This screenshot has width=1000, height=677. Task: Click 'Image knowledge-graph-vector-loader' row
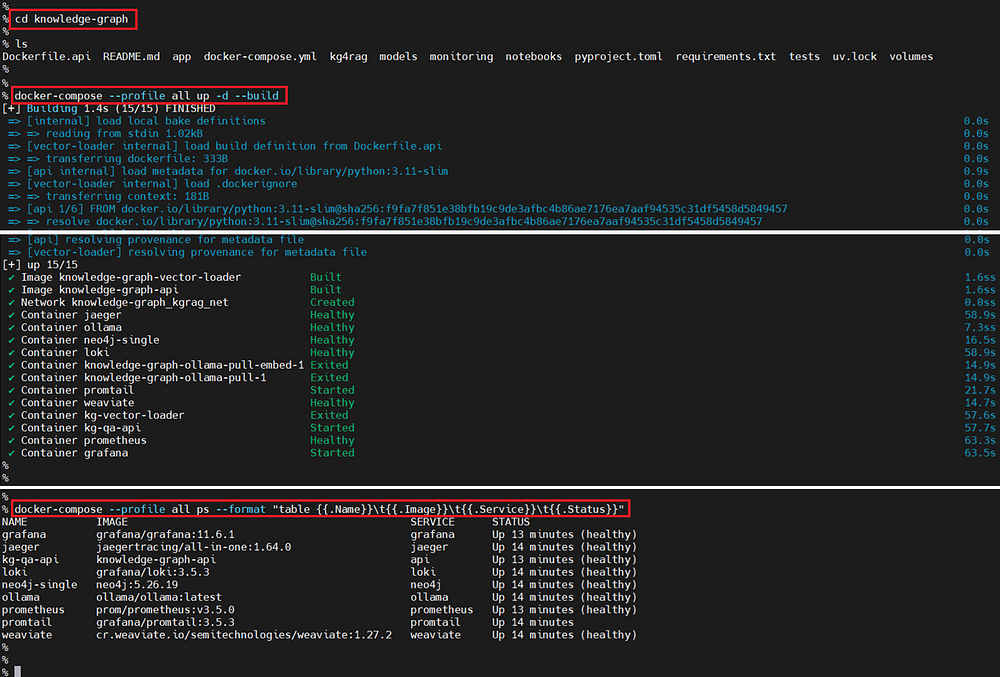coord(501,277)
